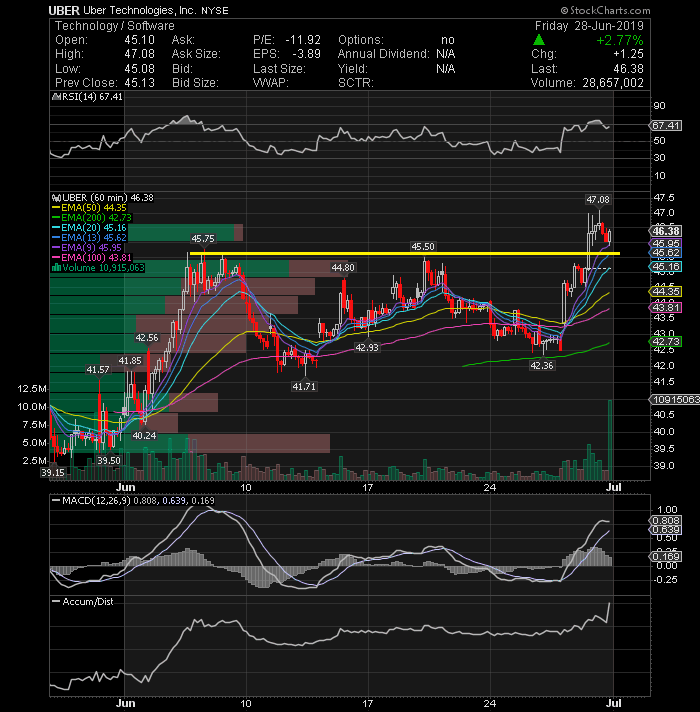Click the EMA(20) 45.16 legend entry
The image size is (700, 712).
(94, 228)
